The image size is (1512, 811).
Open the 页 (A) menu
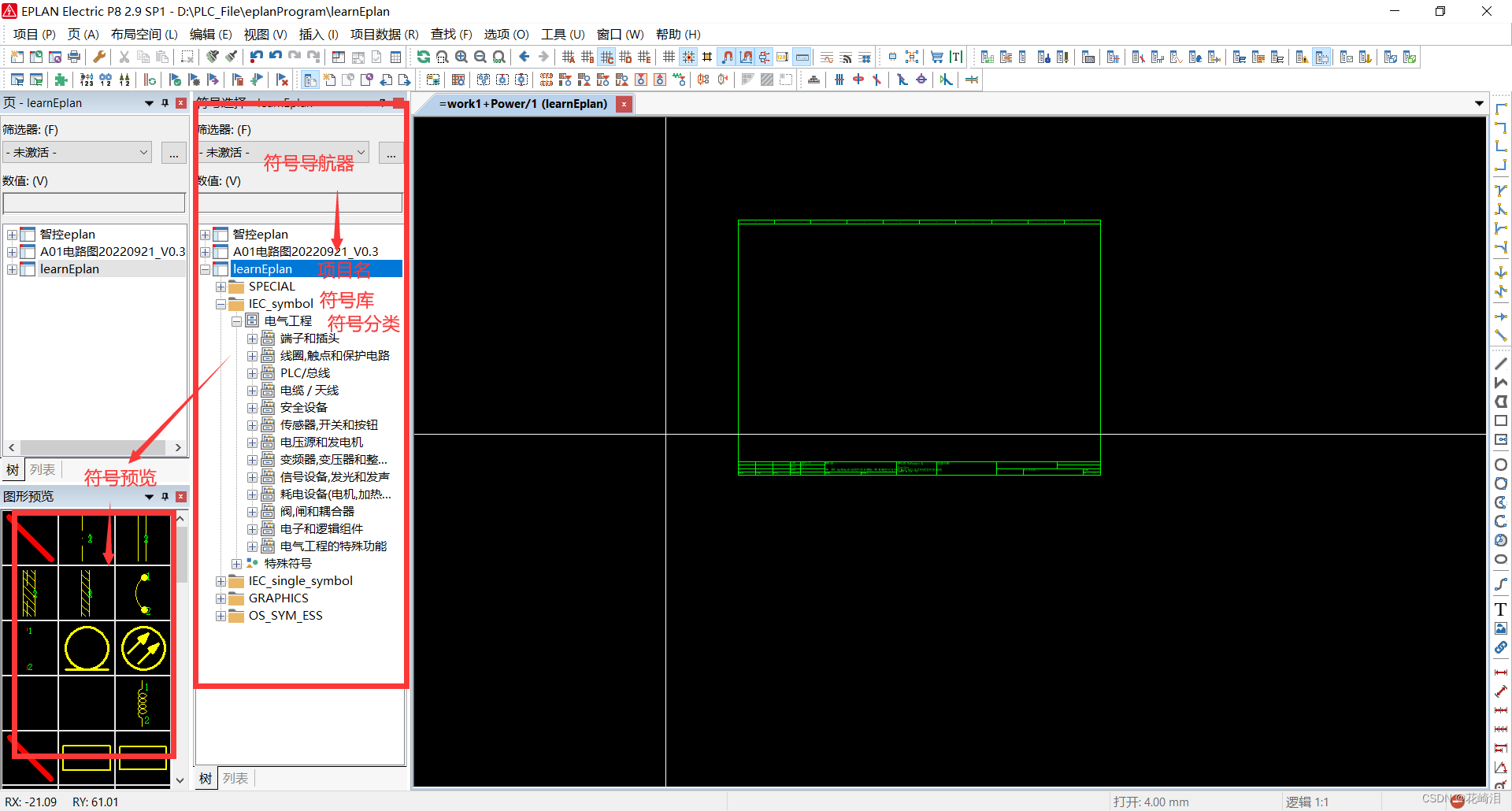coord(83,34)
